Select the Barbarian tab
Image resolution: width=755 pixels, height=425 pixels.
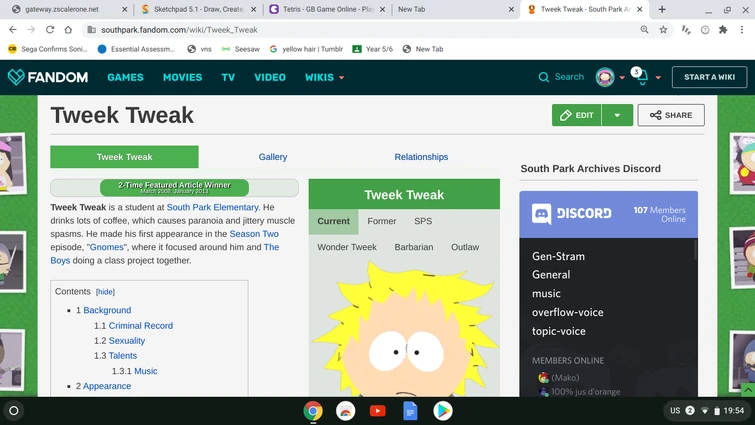414,247
